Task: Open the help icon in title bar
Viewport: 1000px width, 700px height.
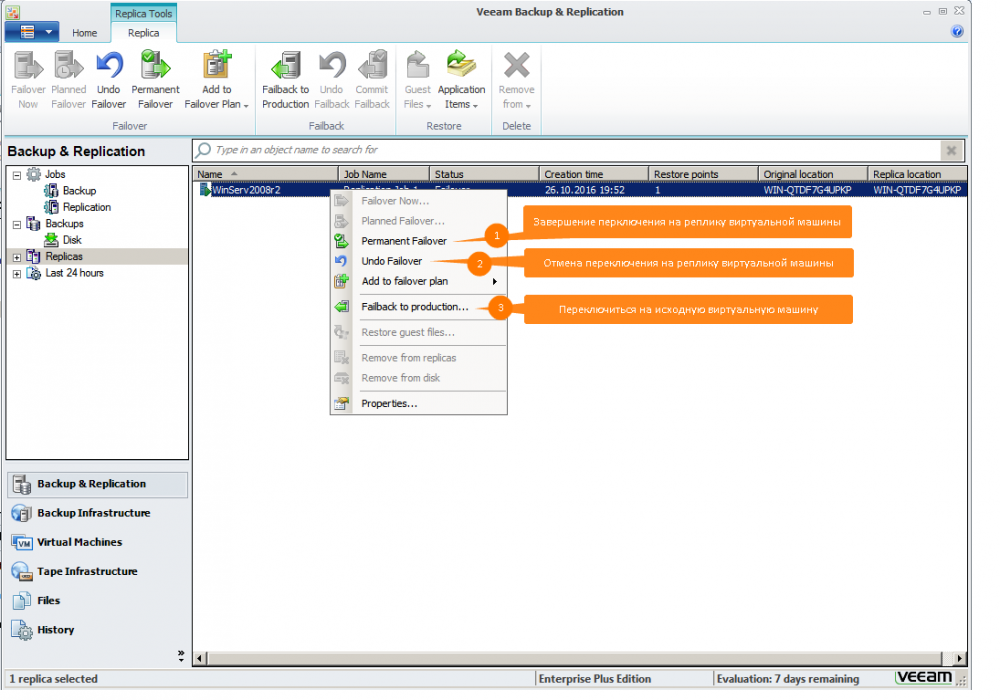Action: [957, 31]
